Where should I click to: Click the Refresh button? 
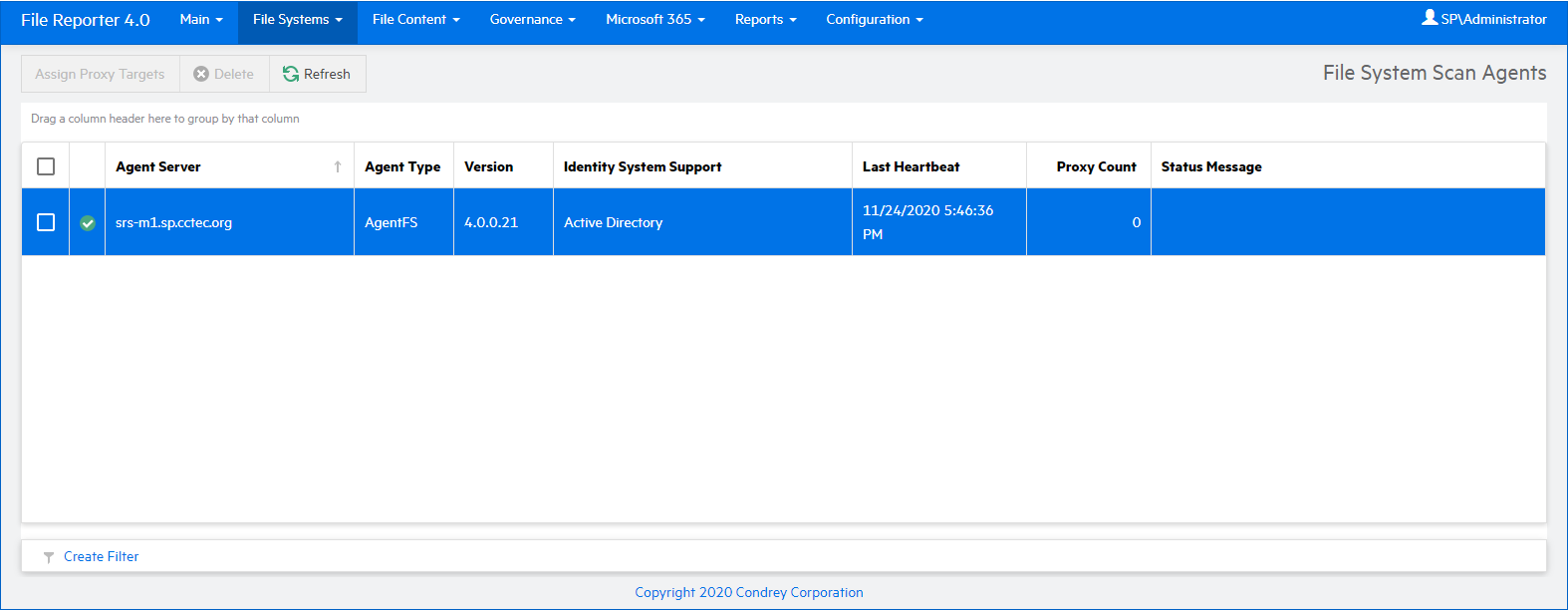click(317, 74)
